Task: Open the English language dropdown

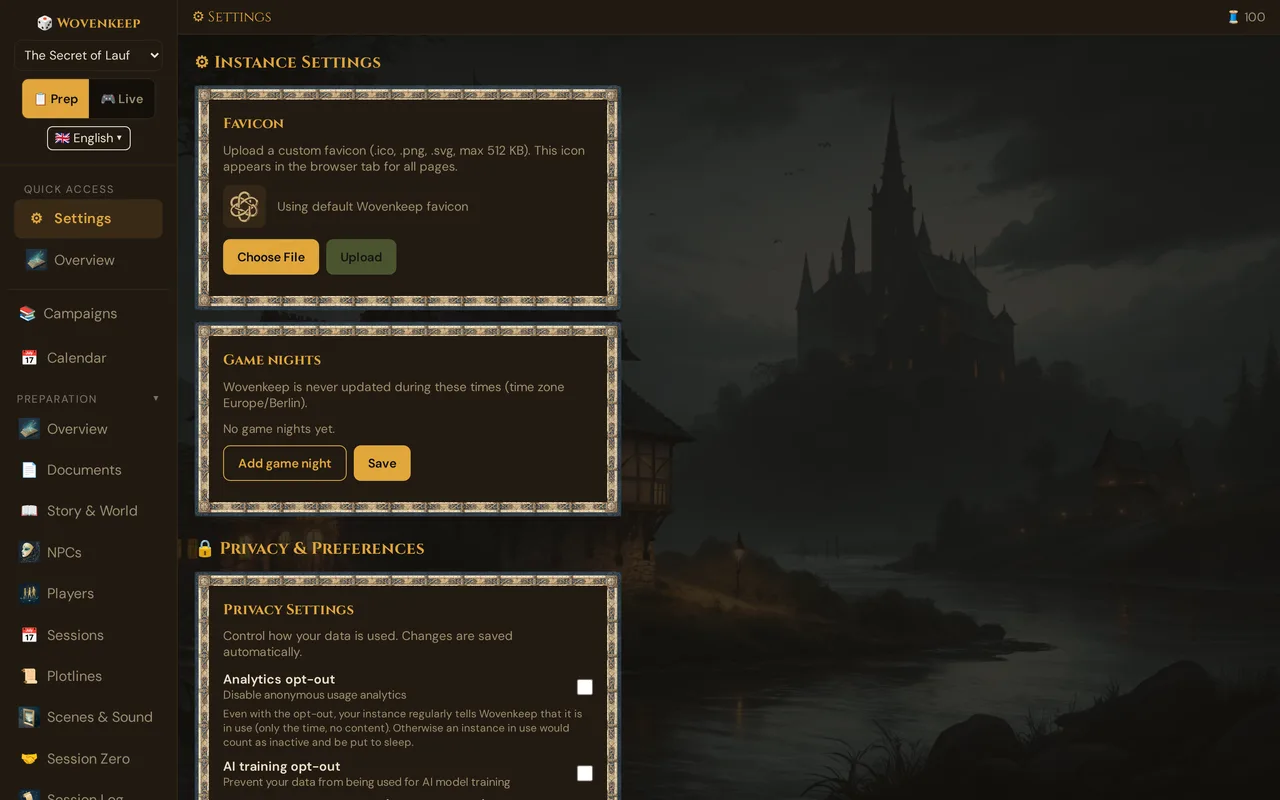Action: click(89, 138)
